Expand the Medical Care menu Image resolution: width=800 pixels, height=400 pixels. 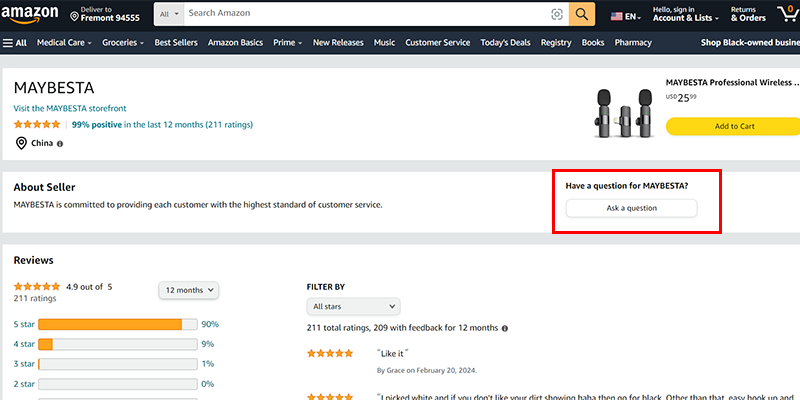point(64,43)
